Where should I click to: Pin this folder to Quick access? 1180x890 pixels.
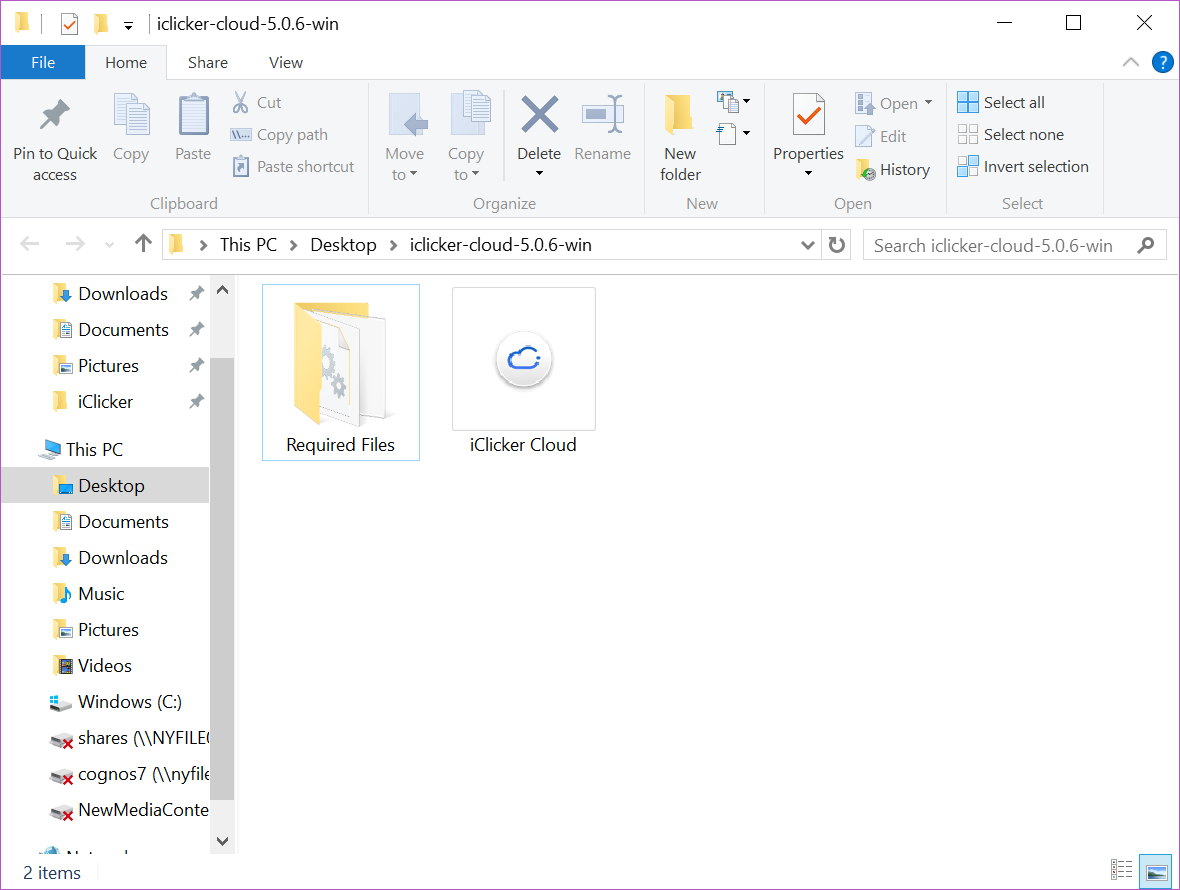click(54, 135)
